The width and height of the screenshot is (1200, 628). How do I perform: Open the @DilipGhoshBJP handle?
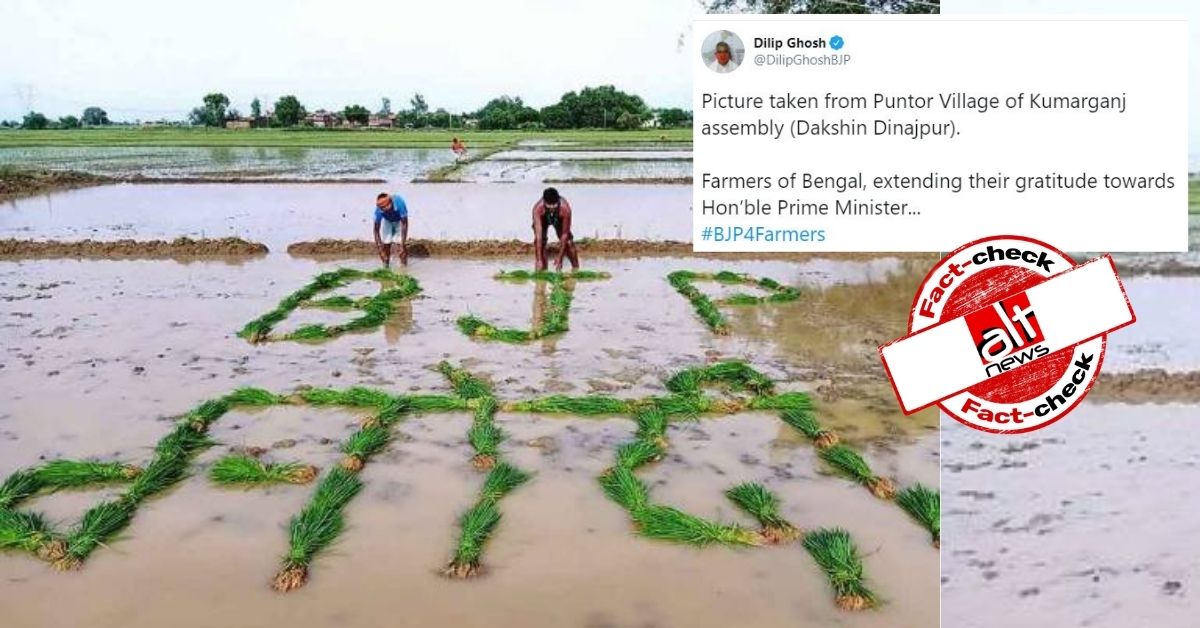[x=801, y=60]
